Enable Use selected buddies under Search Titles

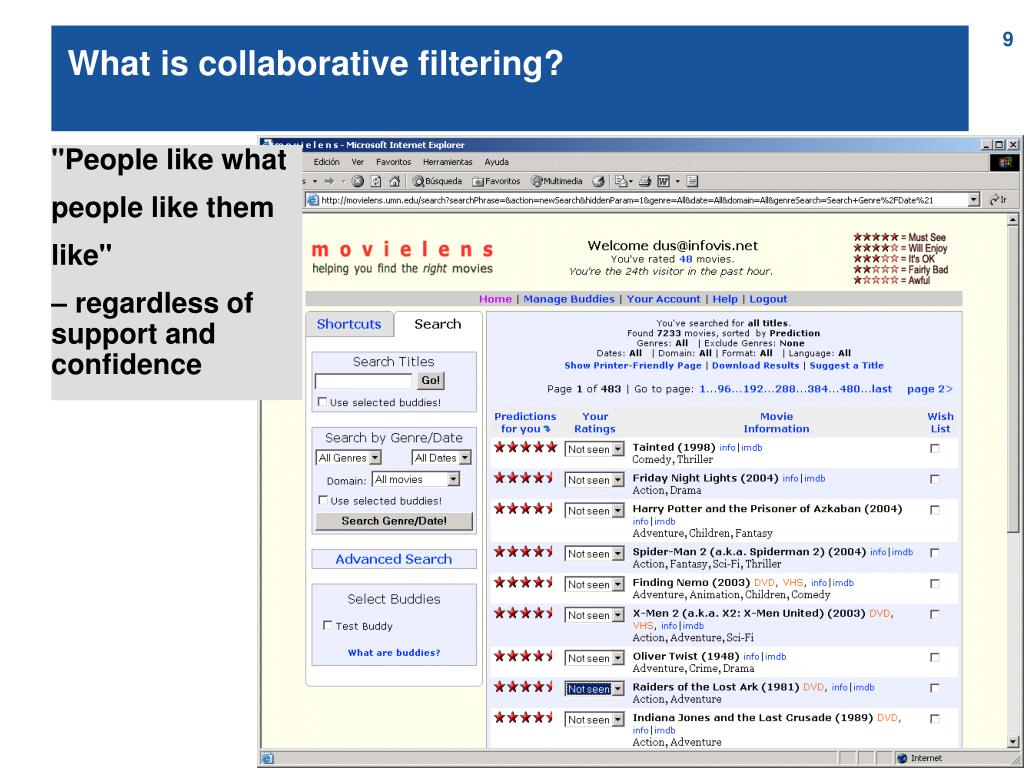pyautogui.click(x=322, y=402)
